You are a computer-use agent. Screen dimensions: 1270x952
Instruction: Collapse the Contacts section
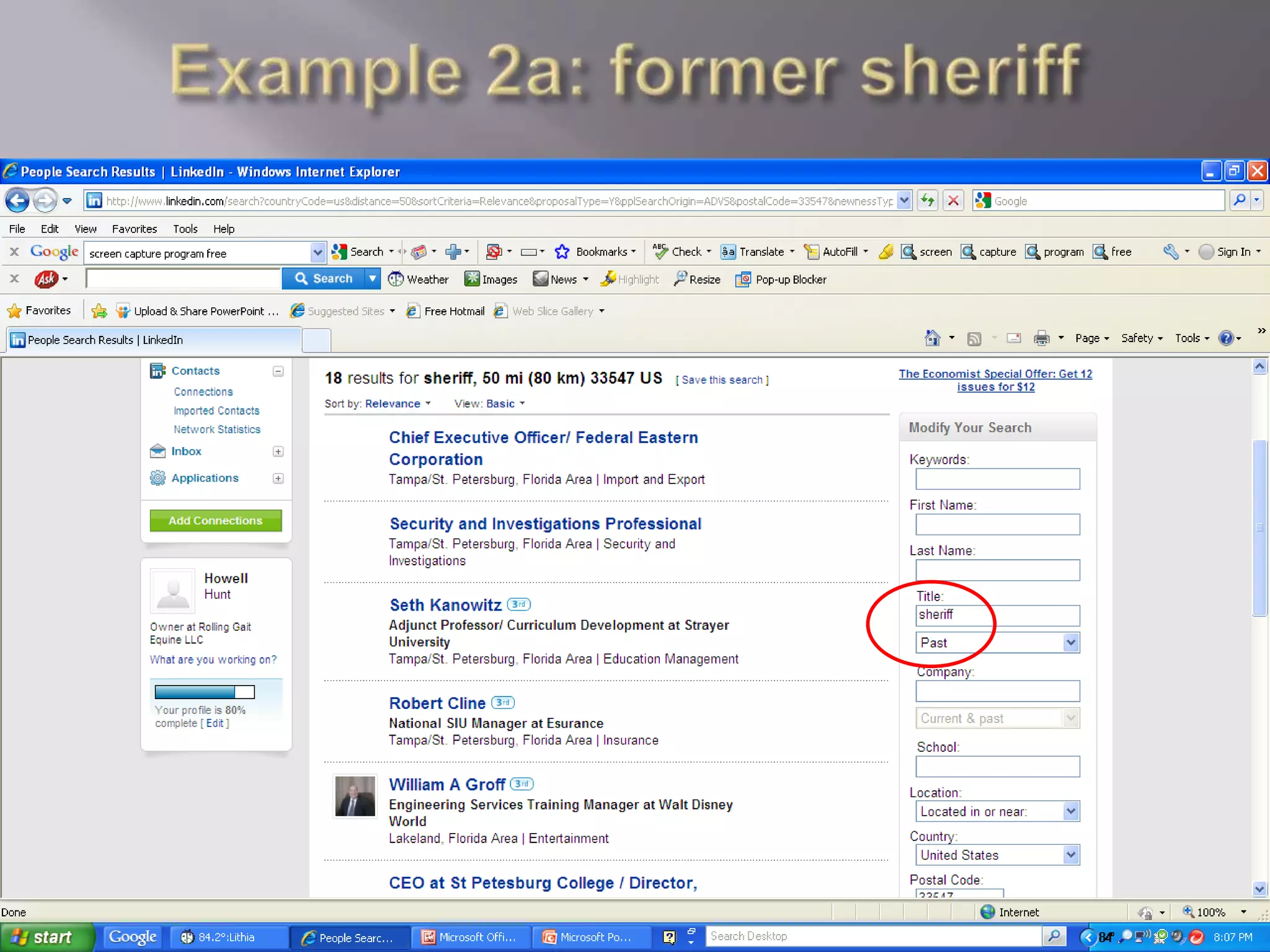(278, 371)
